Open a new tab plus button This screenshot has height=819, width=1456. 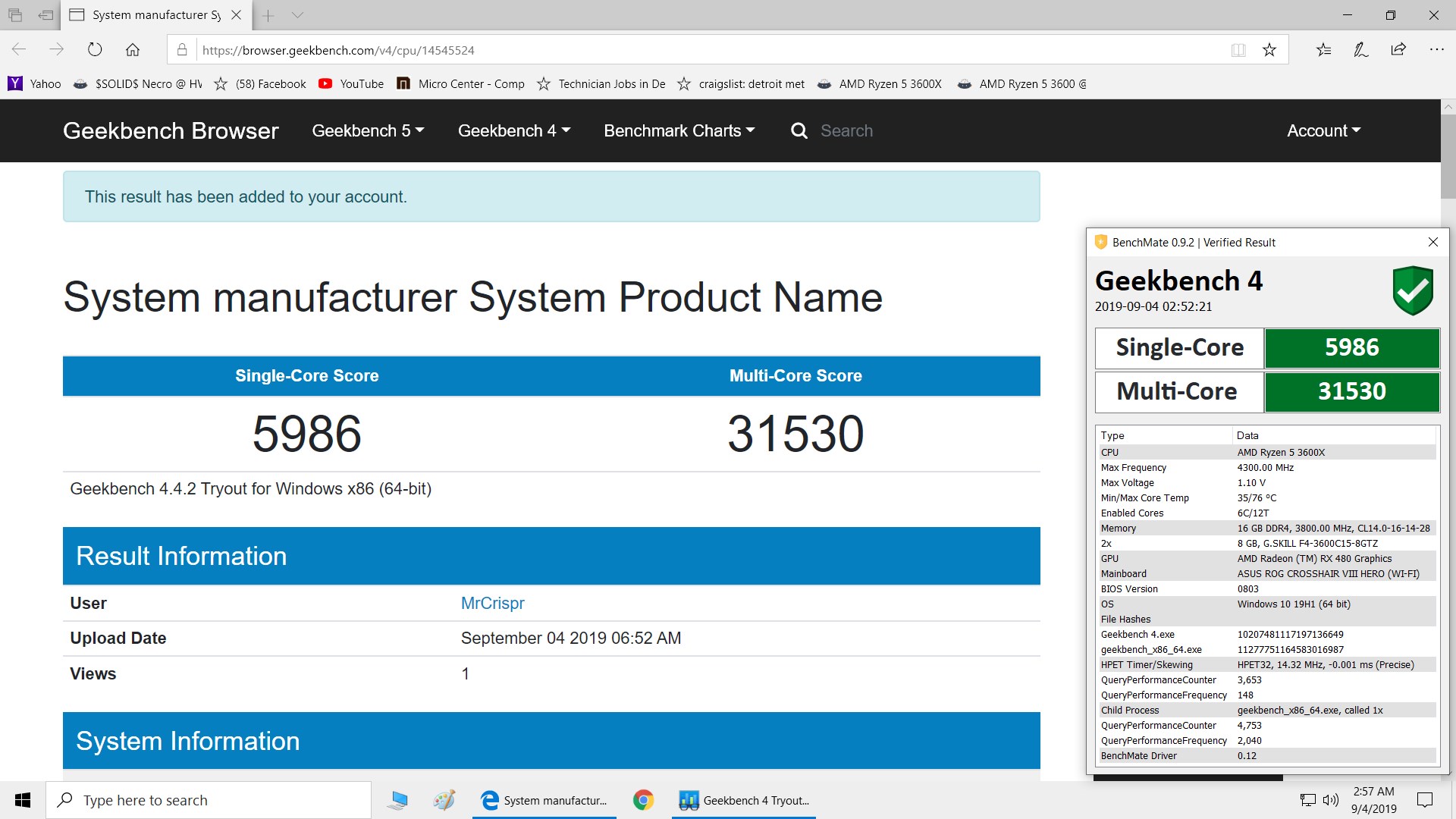coord(268,14)
